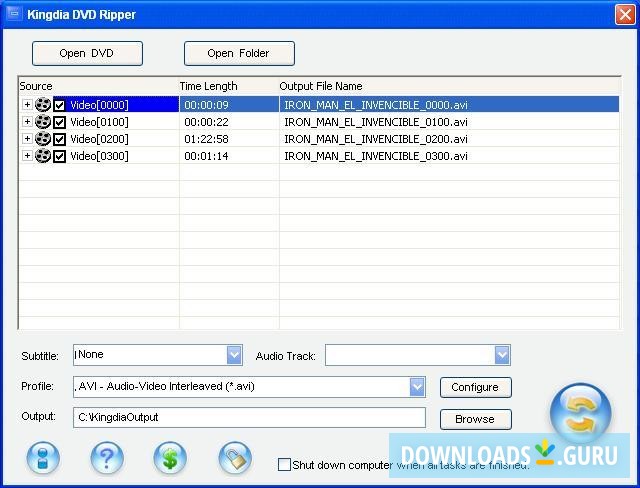Viewport: 640px width, 488px height.
Task: Click output name IRON_MAN_EL_INVENCIBLE_0300.avi
Action: click(376, 156)
